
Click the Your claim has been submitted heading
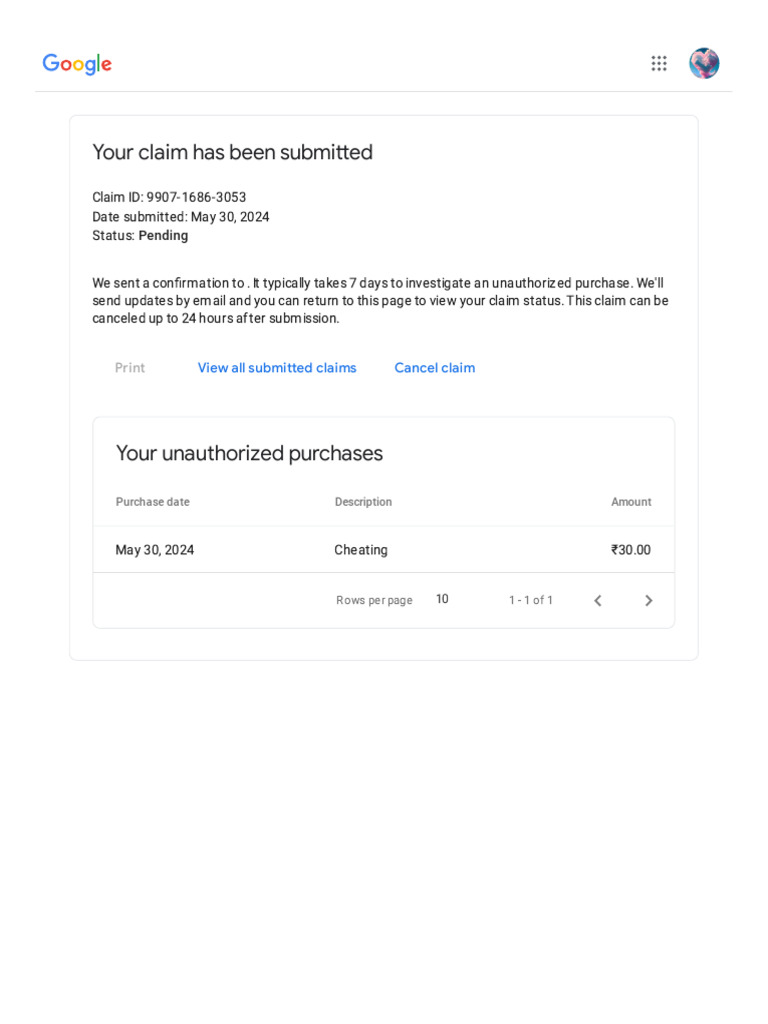[x=232, y=152]
